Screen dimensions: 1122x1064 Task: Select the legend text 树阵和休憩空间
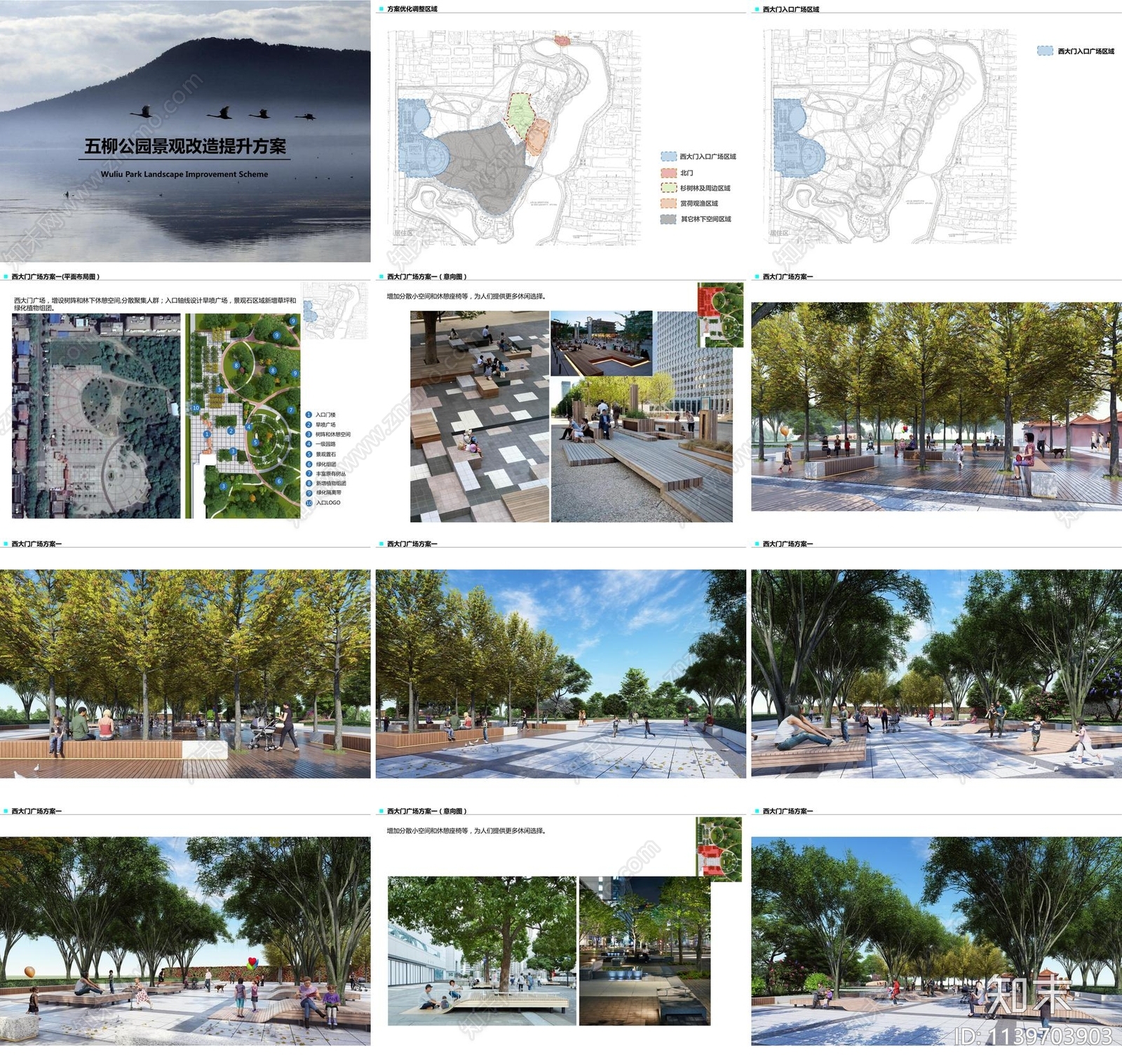click(333, 435)
